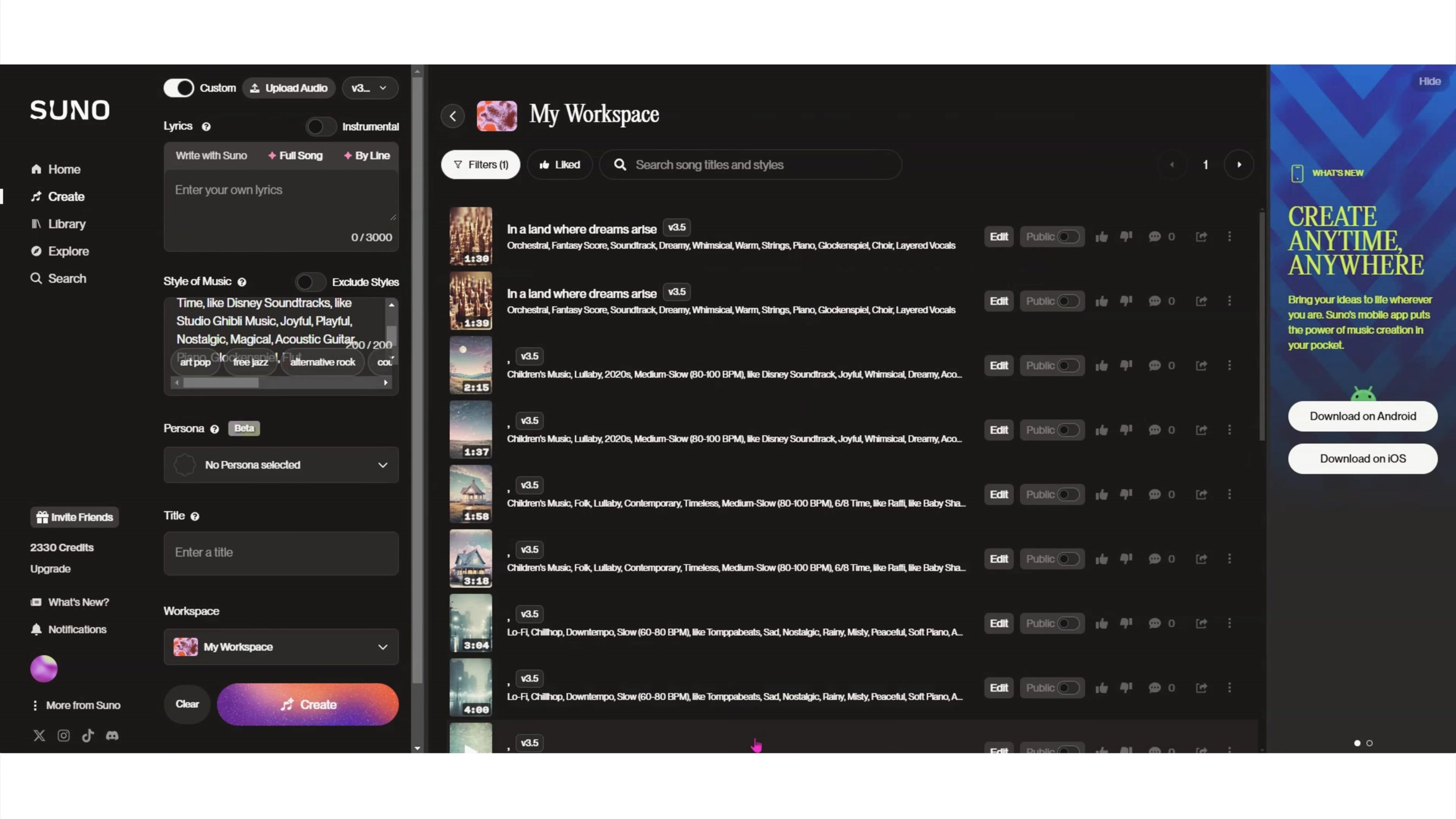Open the TikTok social icon
Viewport: 1456px width, 819px height.
[88, 736]
